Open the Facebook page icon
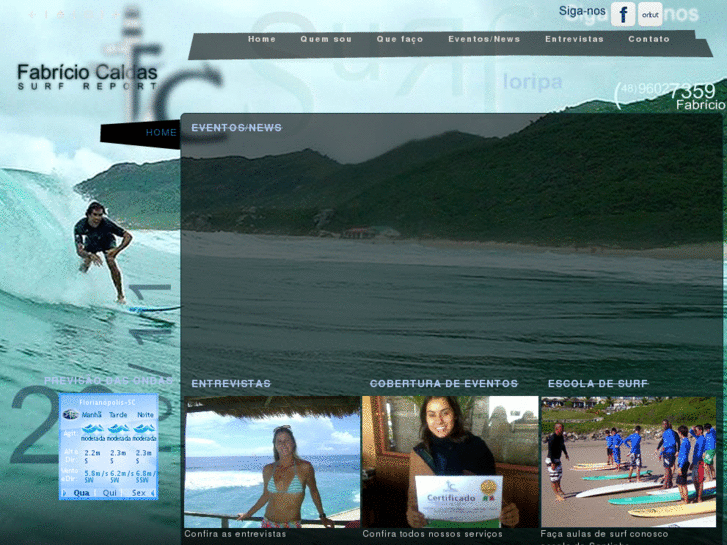 [x=623, y=14]
